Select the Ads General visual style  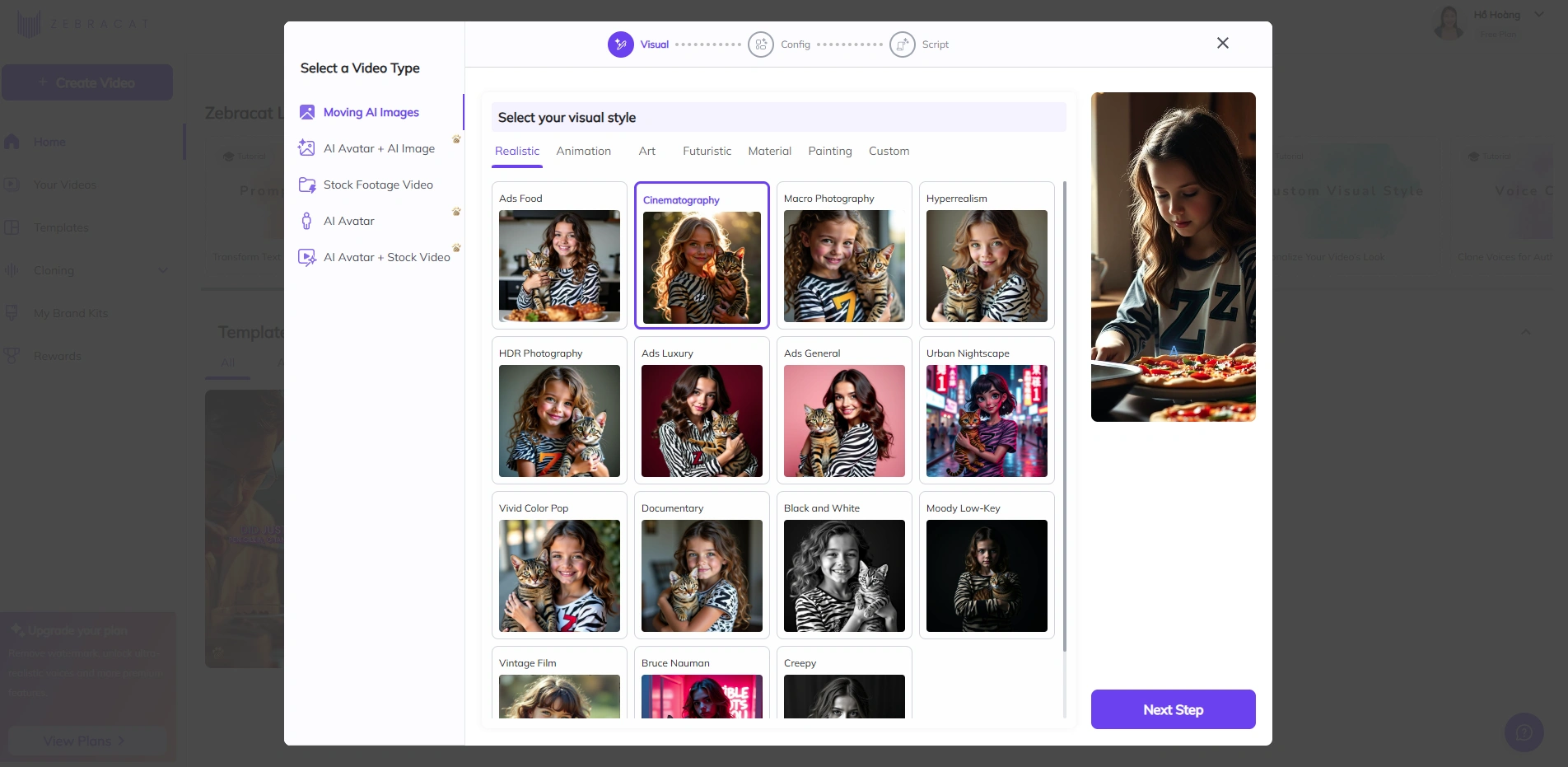[x=844, y=410]
